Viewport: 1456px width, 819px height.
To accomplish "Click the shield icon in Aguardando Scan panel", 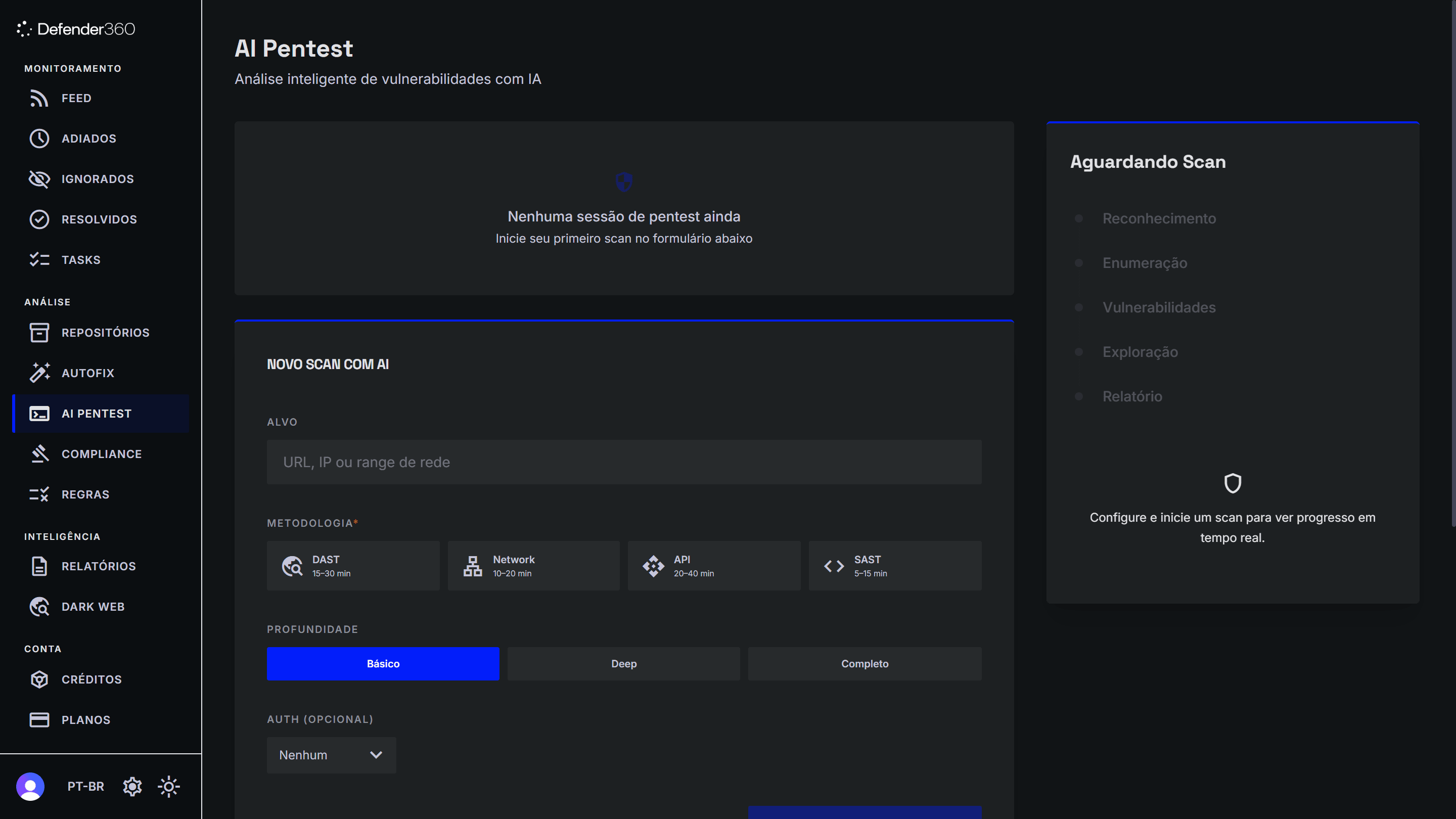I will pyautogui.click(x=1232, y=483).
